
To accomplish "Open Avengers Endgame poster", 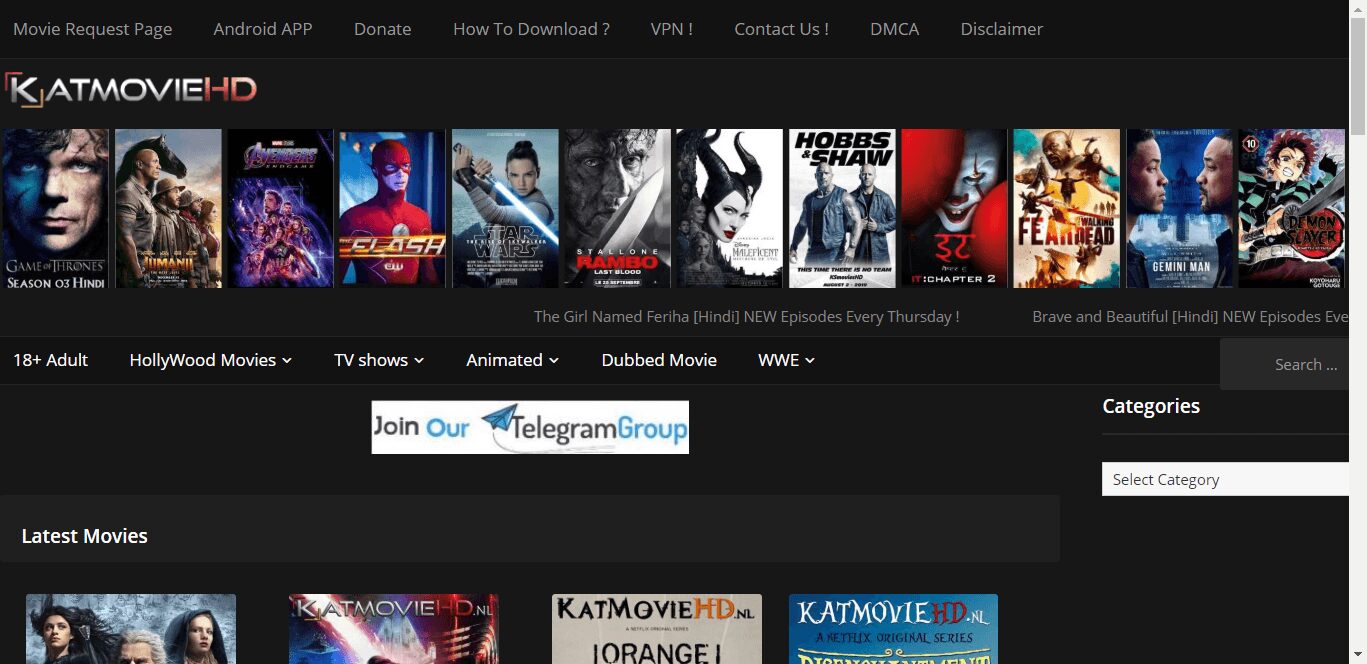I will pos(280,209).
